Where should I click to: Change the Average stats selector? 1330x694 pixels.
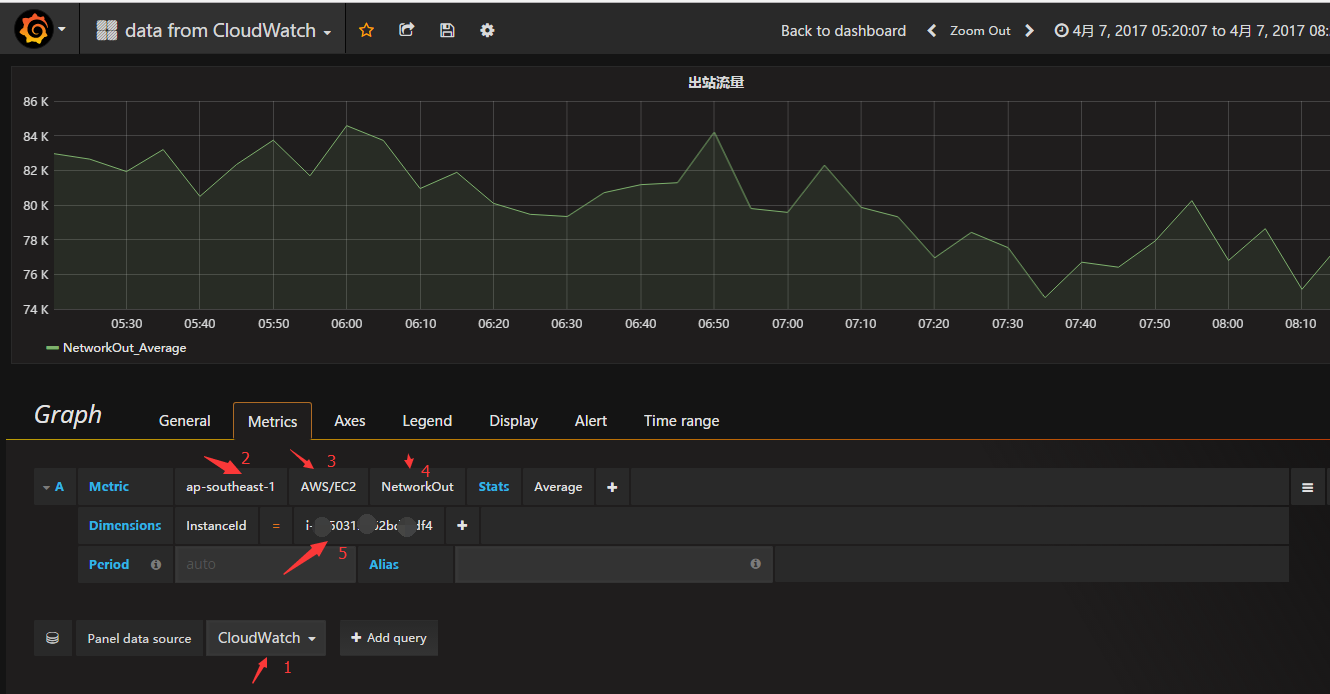tap(558, 487)
